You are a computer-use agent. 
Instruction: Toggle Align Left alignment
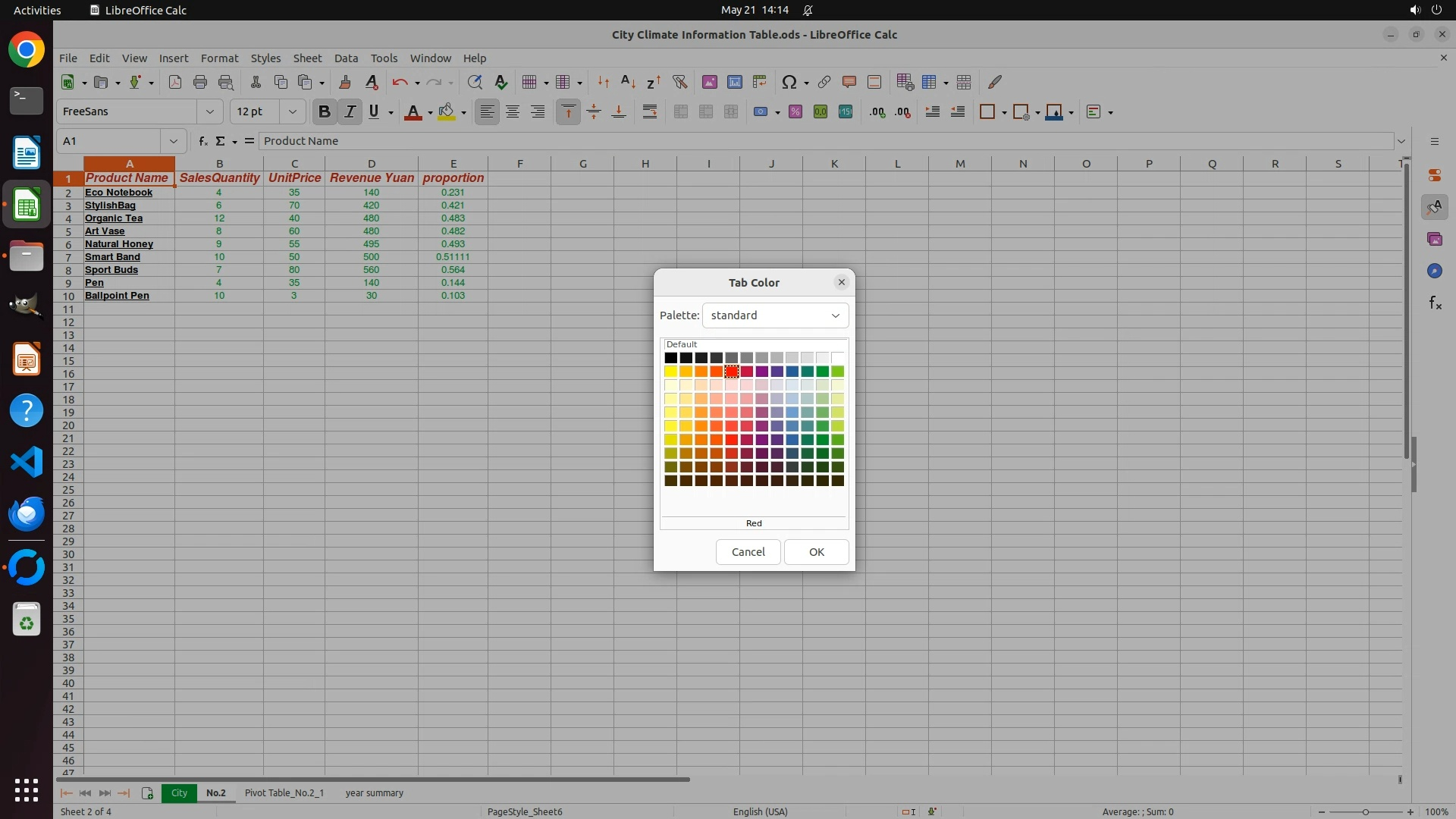point(487,111)
